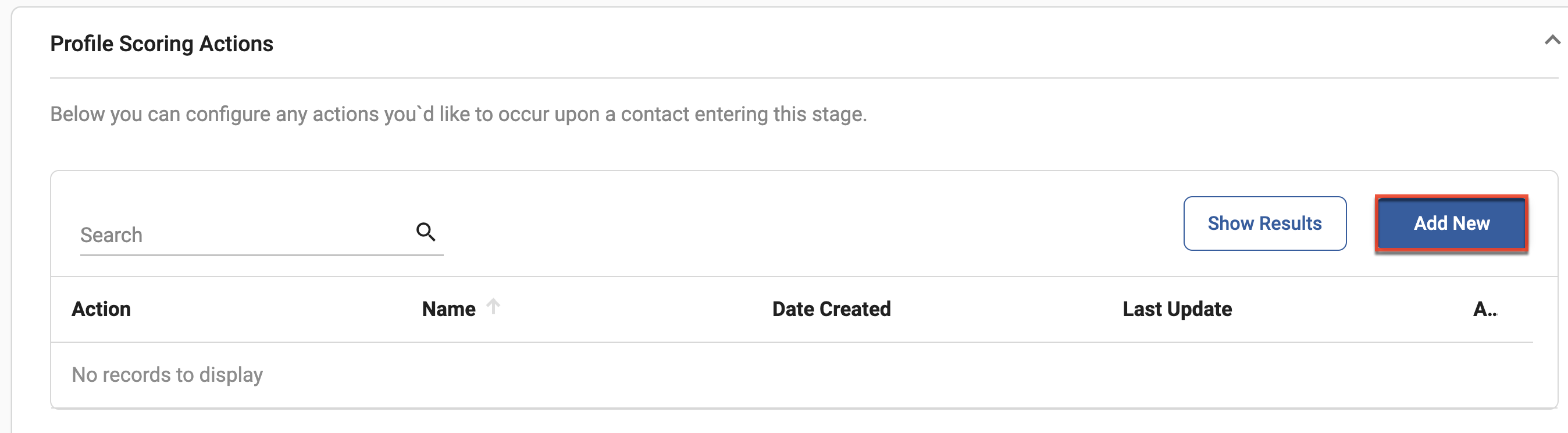The height and width of the screenshot is (433, 1568).
Task: Click the underline beneath the Search placeholder
Action: 262,255
